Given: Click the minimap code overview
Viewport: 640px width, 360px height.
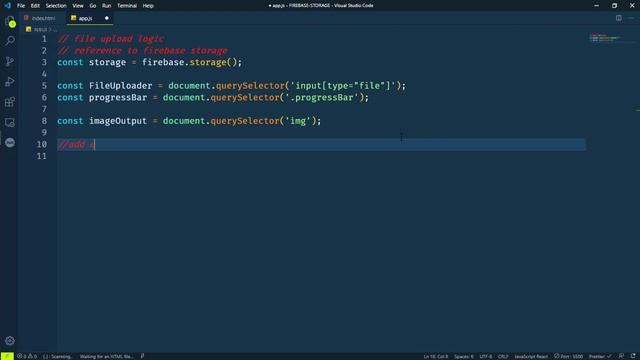Looking at the screenshot, I should tap(604, 38).
